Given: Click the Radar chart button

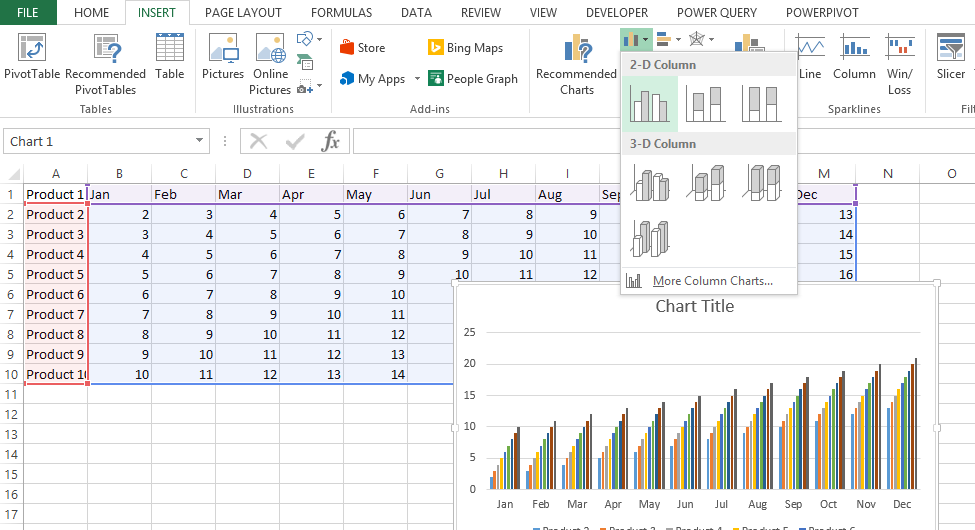Looking at the screenshot, I should [x=696, y=40].
